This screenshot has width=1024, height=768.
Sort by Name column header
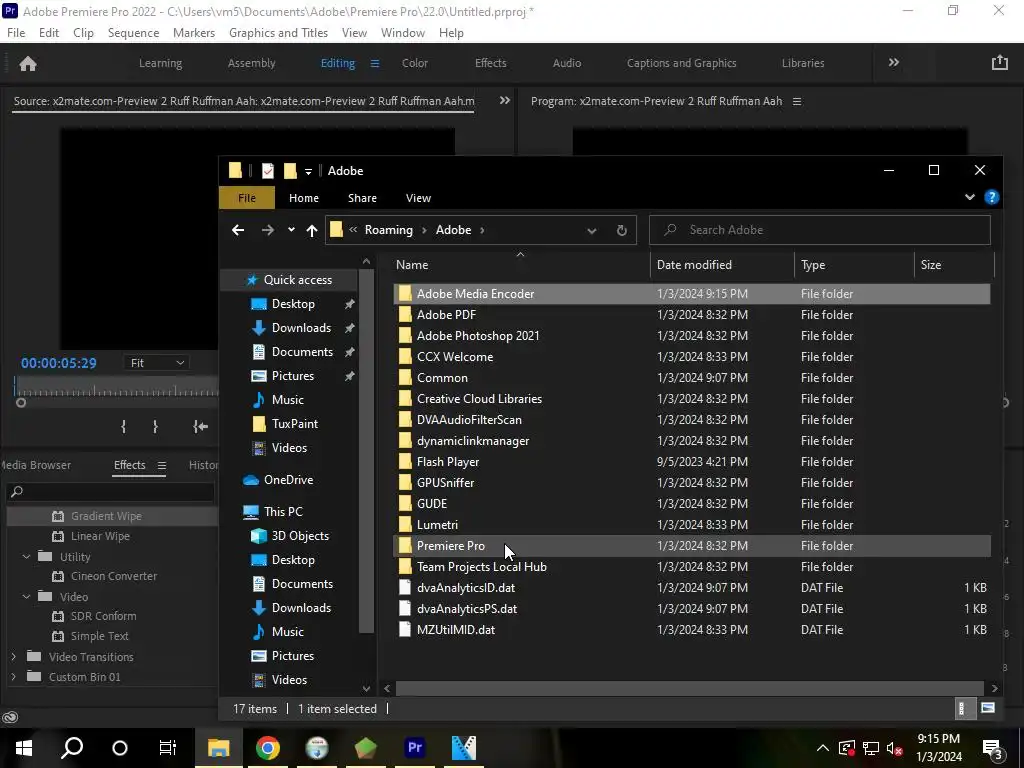[520, 264]
